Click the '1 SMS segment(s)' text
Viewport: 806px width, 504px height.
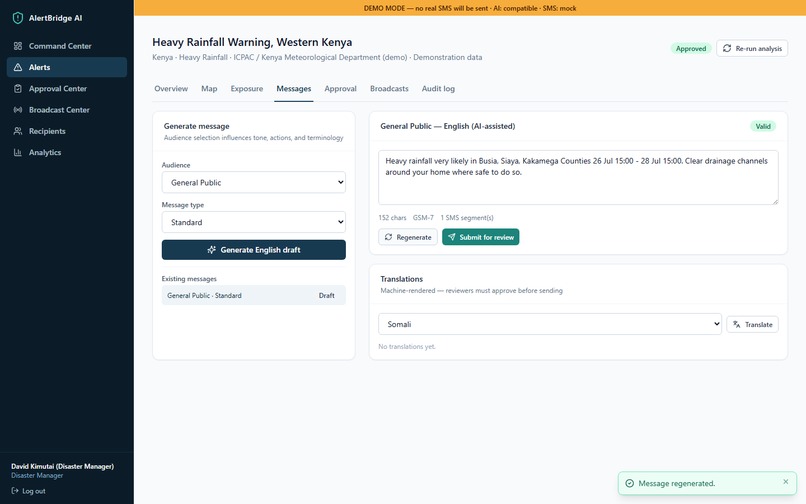[x=467, y=218]
